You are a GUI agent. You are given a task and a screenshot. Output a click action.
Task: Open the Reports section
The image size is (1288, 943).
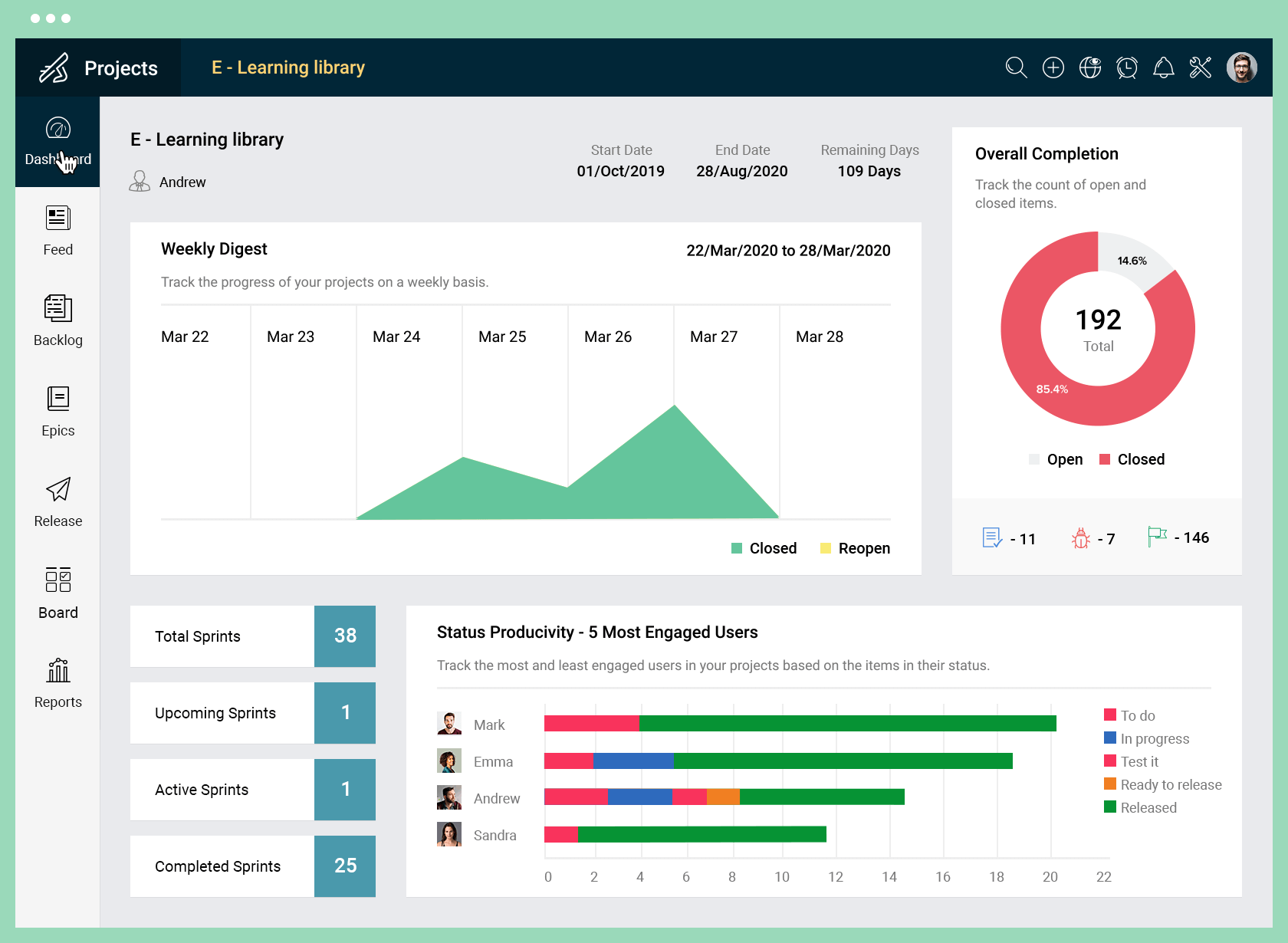coord(58,683)
